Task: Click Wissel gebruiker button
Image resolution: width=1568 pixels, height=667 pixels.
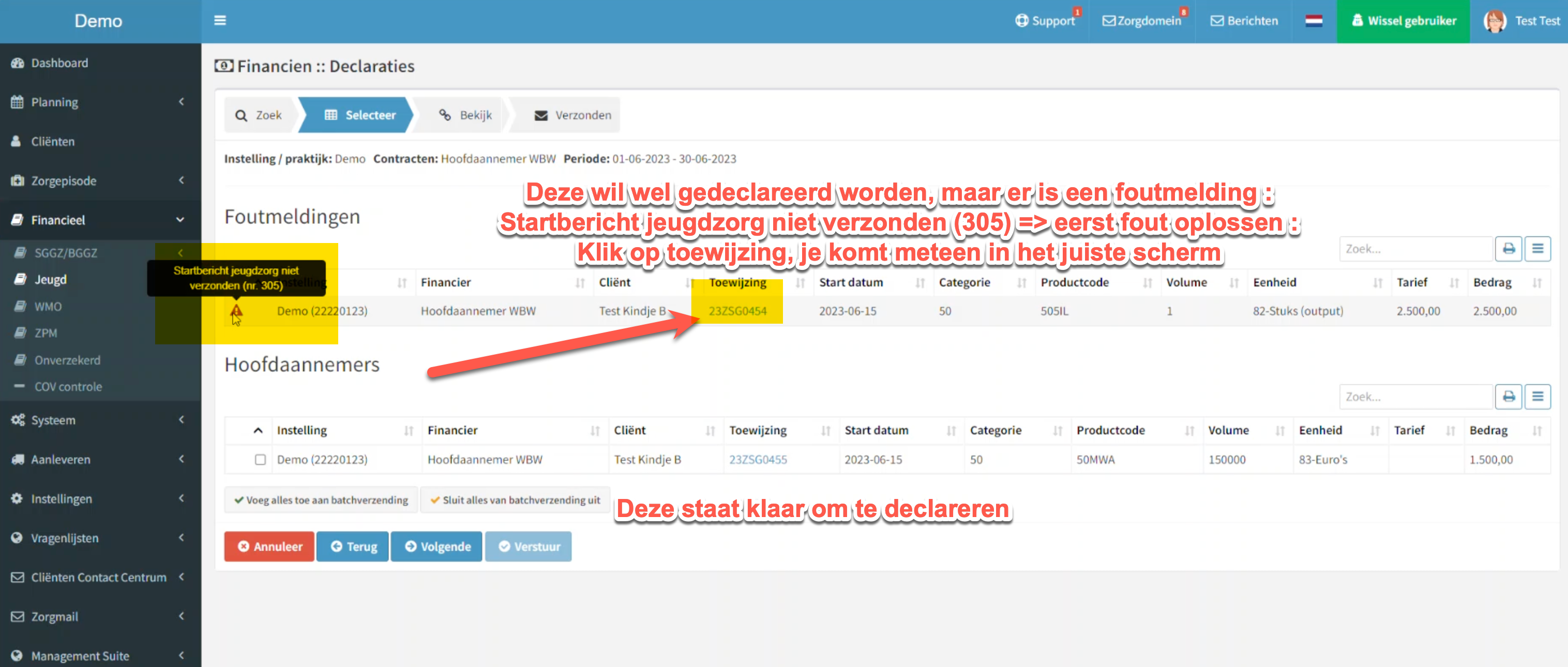Action: tap(1403, 21)
